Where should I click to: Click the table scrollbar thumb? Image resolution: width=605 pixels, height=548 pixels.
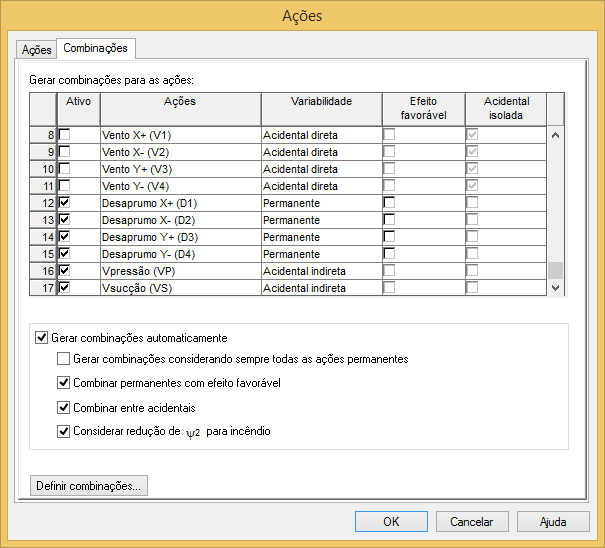556,270
